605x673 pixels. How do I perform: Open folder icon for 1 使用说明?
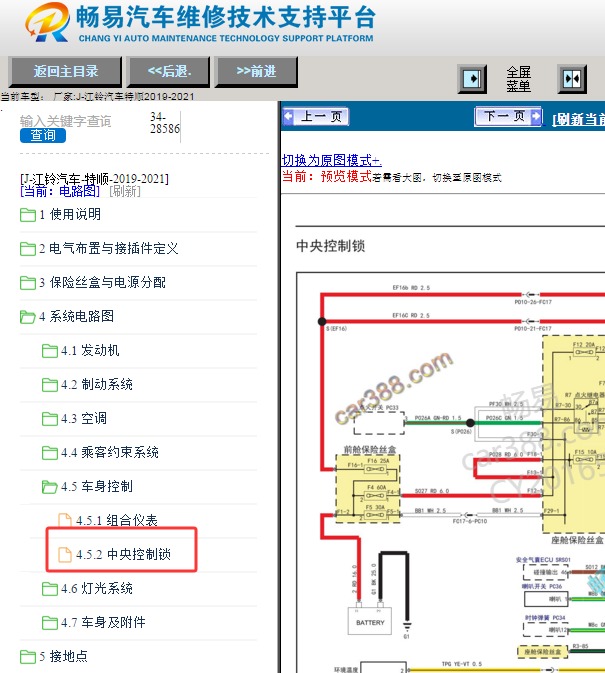point(28,215)
